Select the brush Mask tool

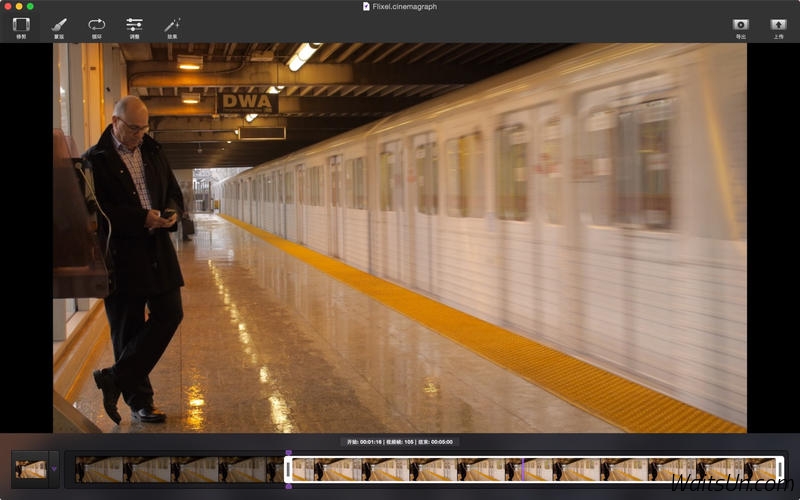pos(59,28)
